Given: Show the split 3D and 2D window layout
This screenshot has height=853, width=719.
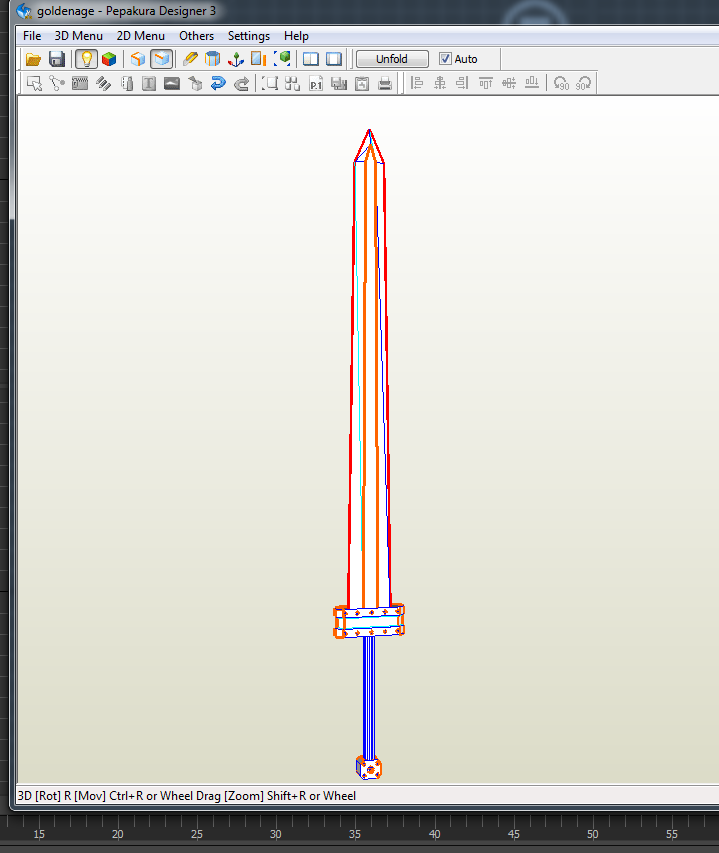Looking at the screenshot, I should click(x=311, y=59).
